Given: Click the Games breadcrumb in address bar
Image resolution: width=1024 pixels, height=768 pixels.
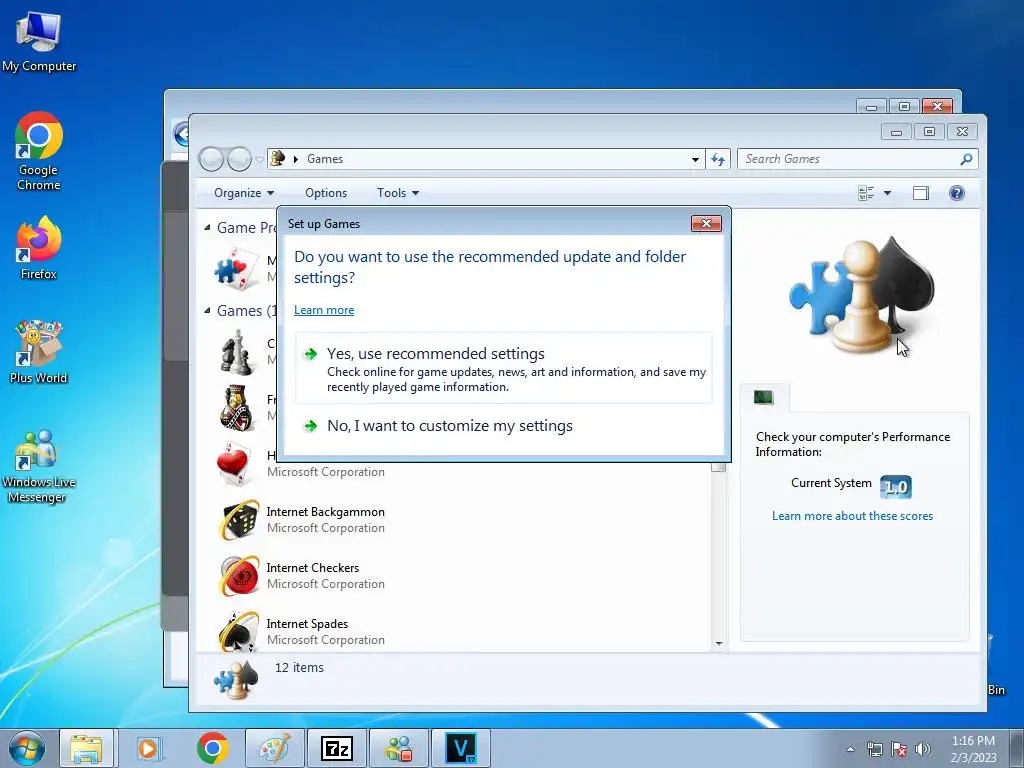Looking at the screenshot, I should coord(325,159).
